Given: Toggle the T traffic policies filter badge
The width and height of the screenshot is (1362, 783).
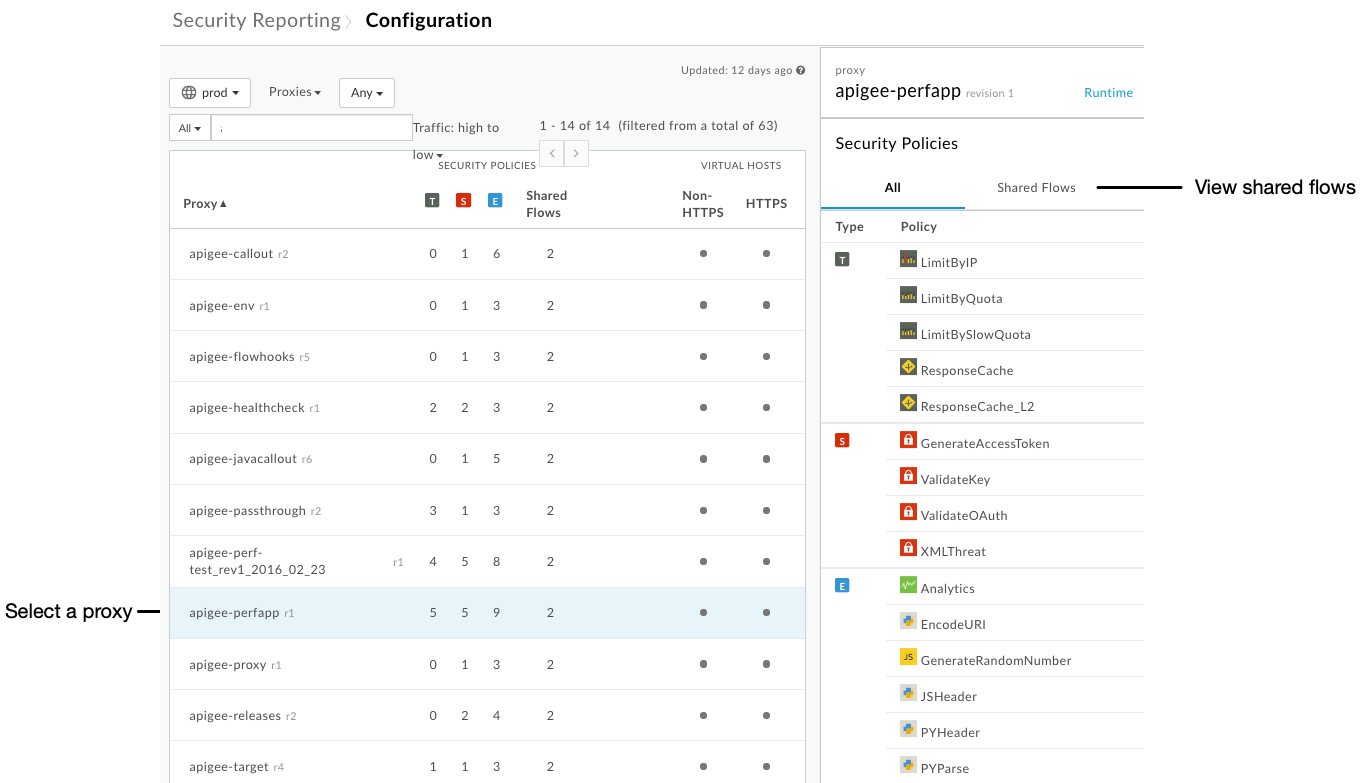Looking at the screenshot, I should point(432,200).
